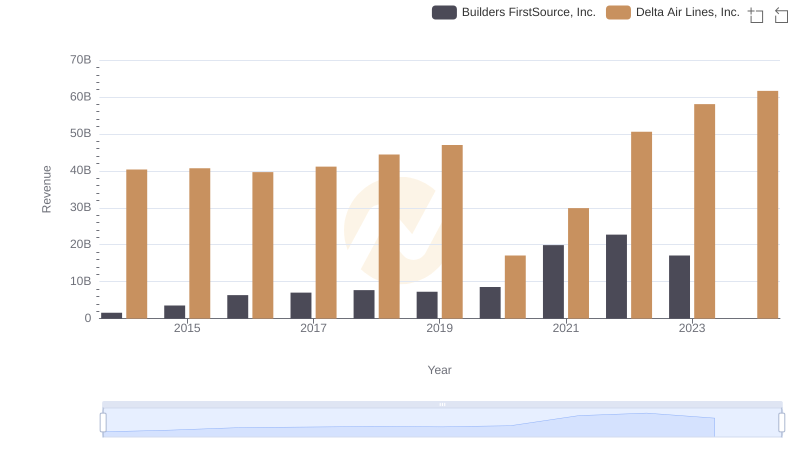Click the 30B y-axis label
The height and width of the screenshot is (461, 800).
tap(81, 207)
